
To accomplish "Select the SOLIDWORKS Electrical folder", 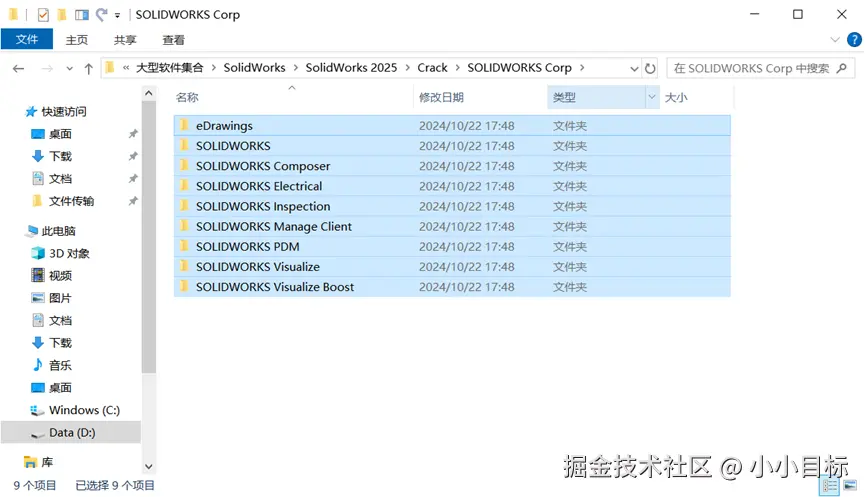I will (x=452, y=186).
